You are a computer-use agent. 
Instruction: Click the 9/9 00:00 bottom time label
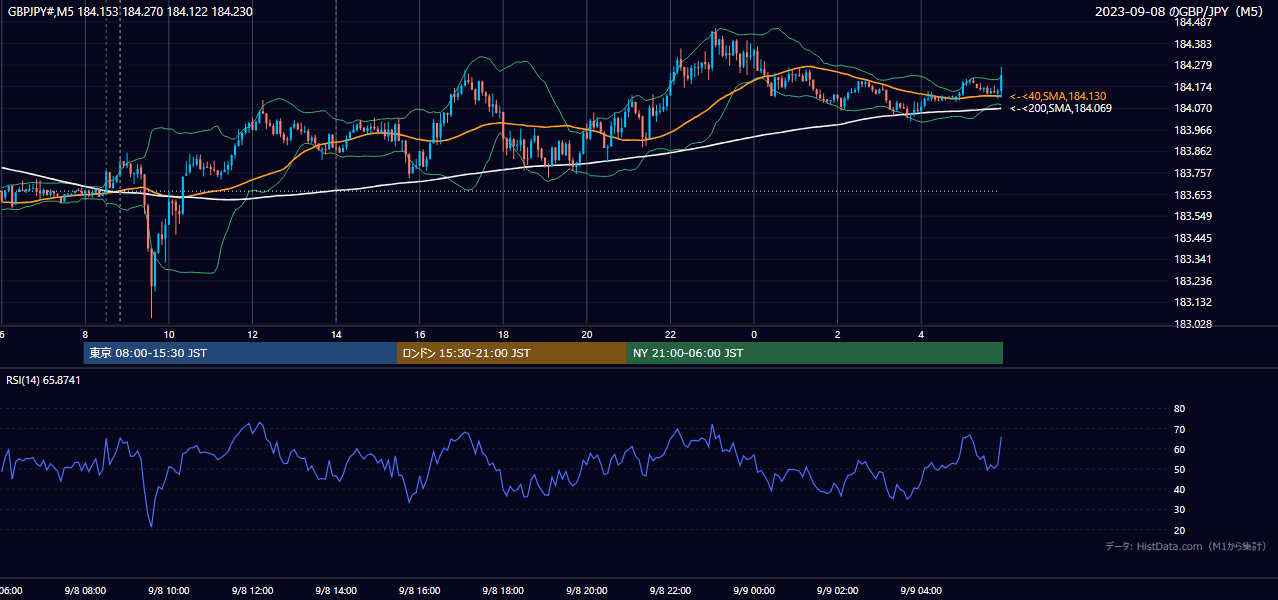pos(753,591)
